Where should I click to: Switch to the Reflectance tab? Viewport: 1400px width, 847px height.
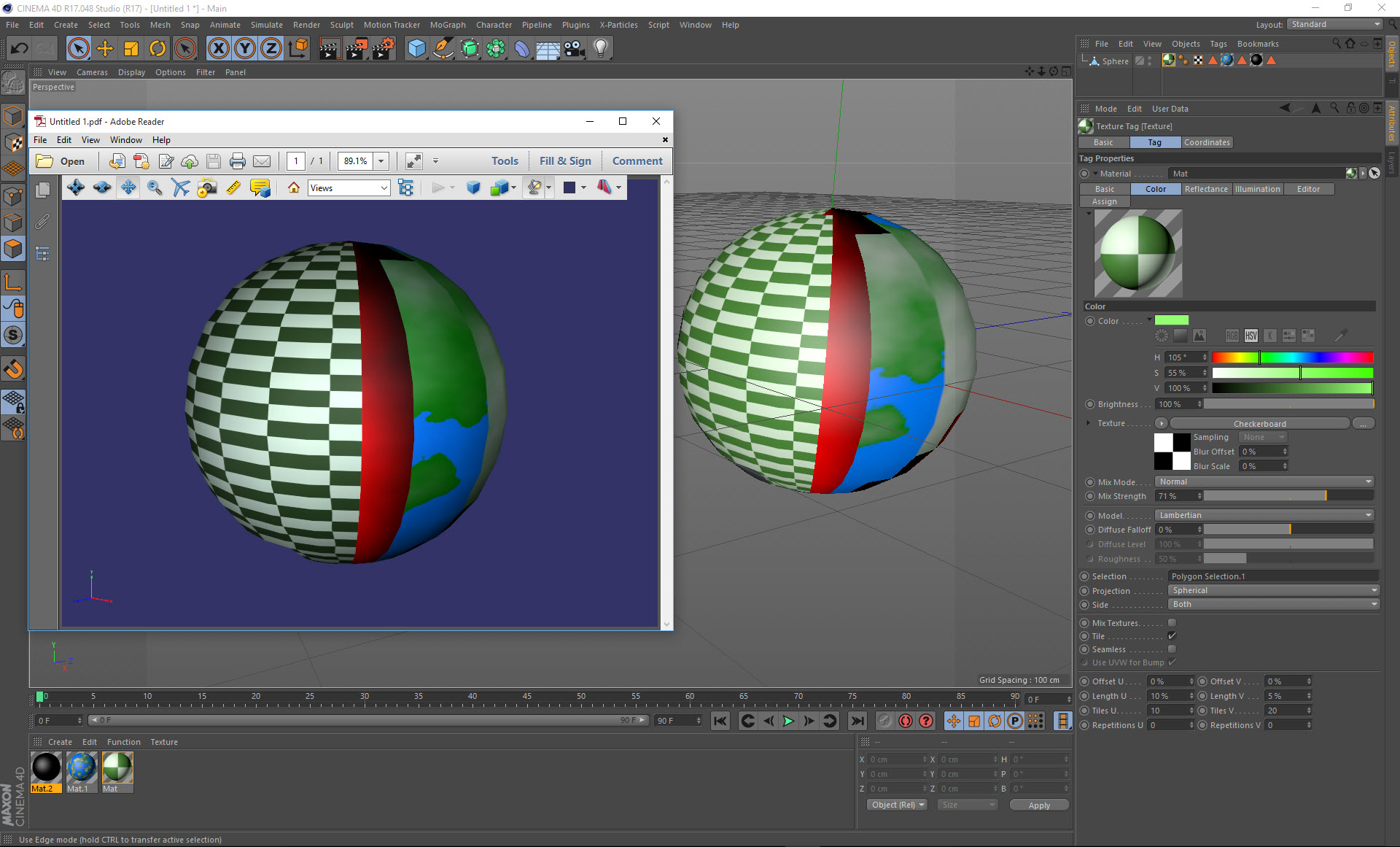(x=1206, y=189)
